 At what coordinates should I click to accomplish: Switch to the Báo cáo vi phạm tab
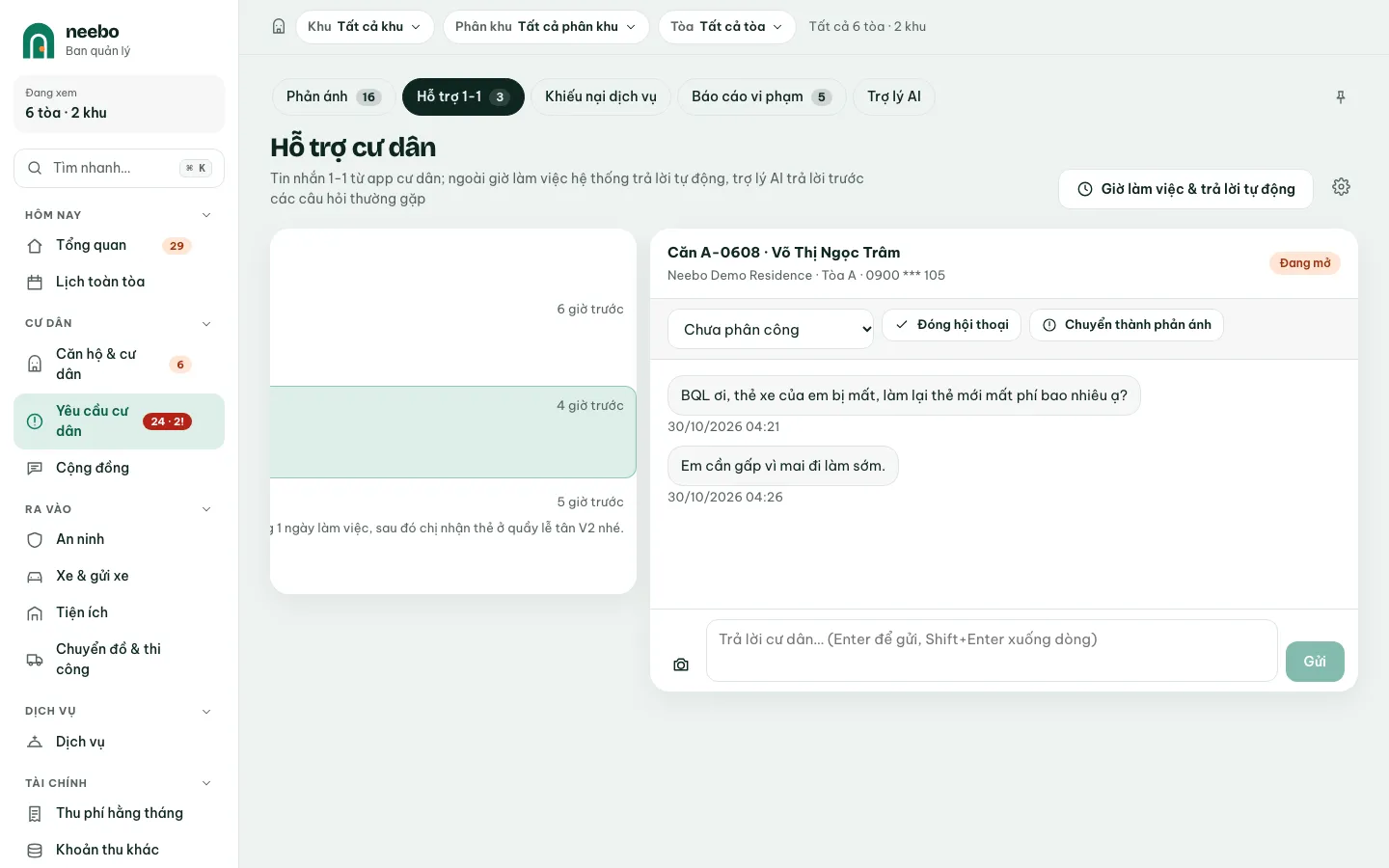[x=762, y=96]
